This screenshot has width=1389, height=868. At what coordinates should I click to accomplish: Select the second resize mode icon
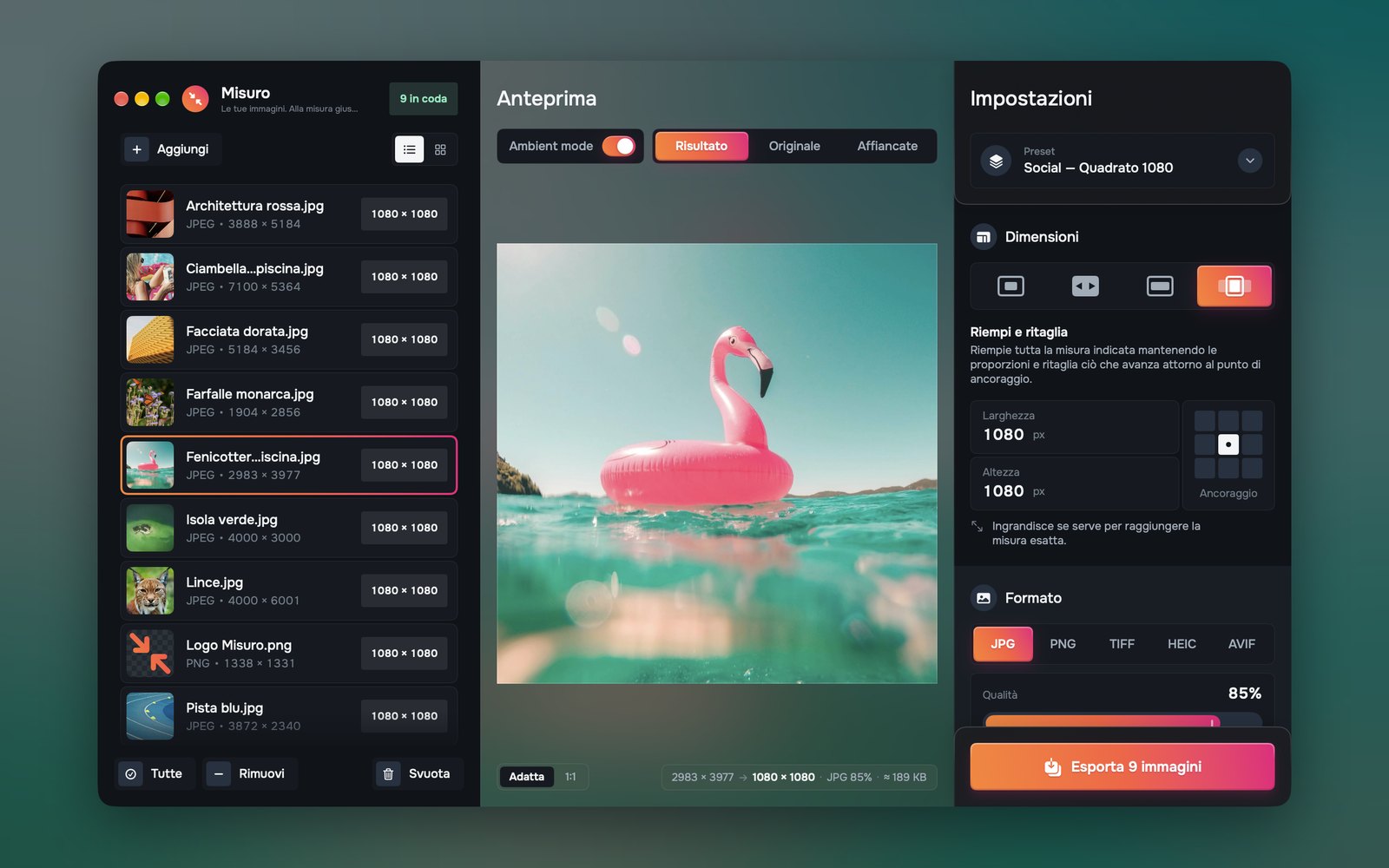coord(1085,286)
